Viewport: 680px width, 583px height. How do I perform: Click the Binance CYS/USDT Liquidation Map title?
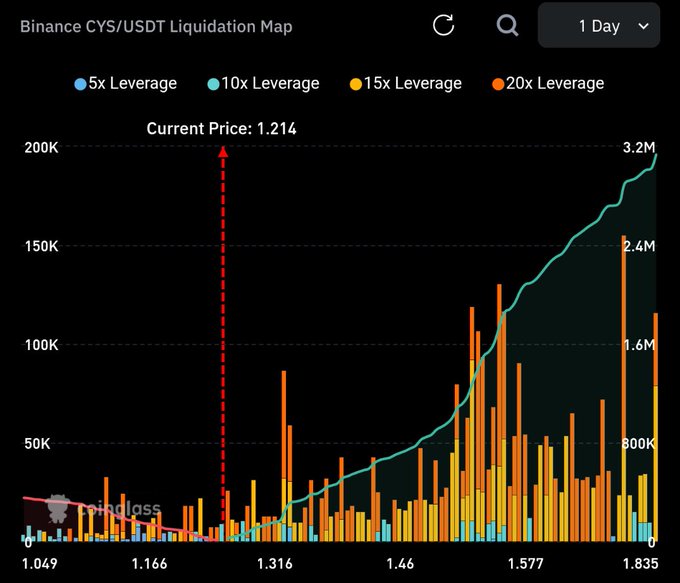[x=156, y=26]
